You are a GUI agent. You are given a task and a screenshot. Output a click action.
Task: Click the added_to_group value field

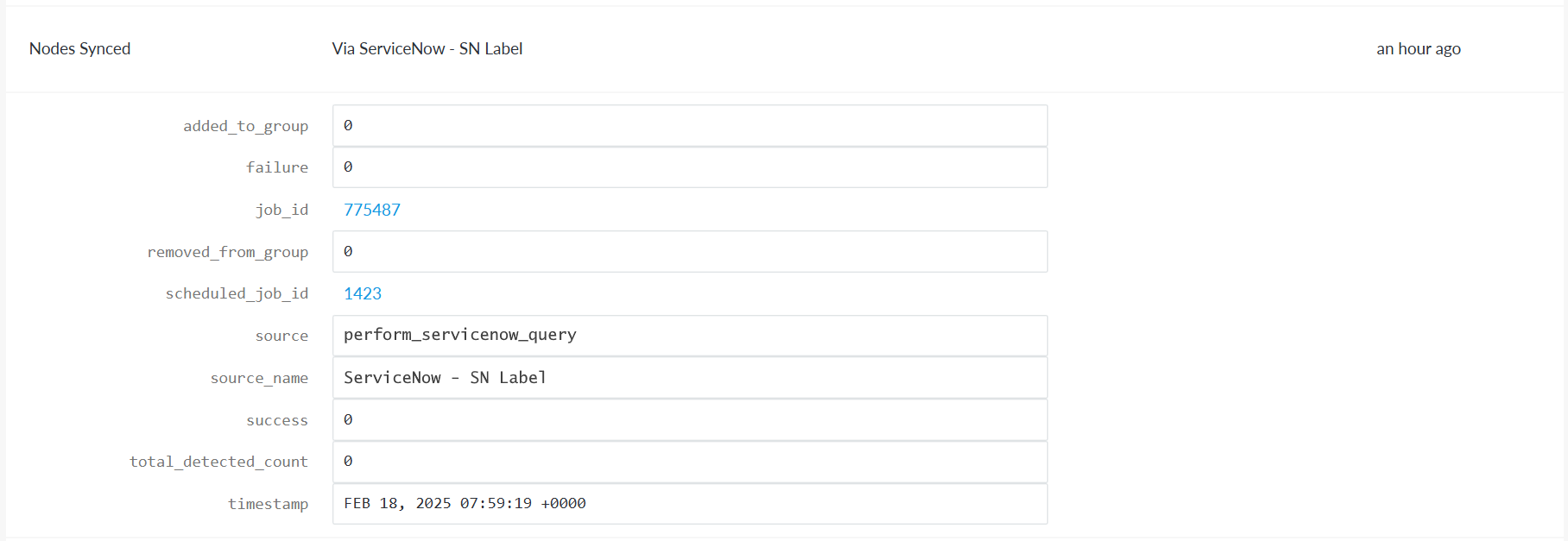click(x=689, y=126)
